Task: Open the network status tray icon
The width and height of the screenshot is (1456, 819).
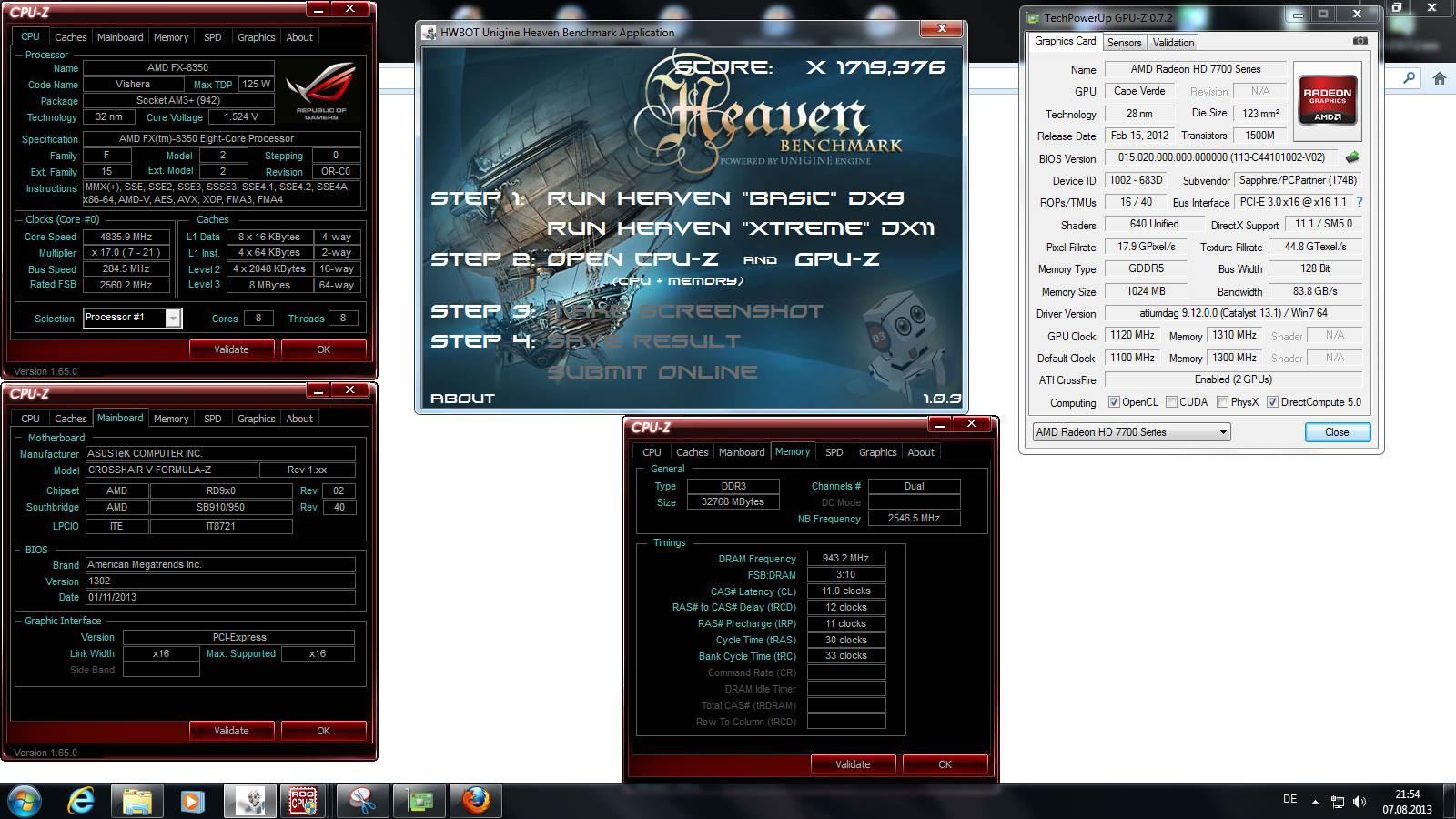Action: tap(1337, 802)
